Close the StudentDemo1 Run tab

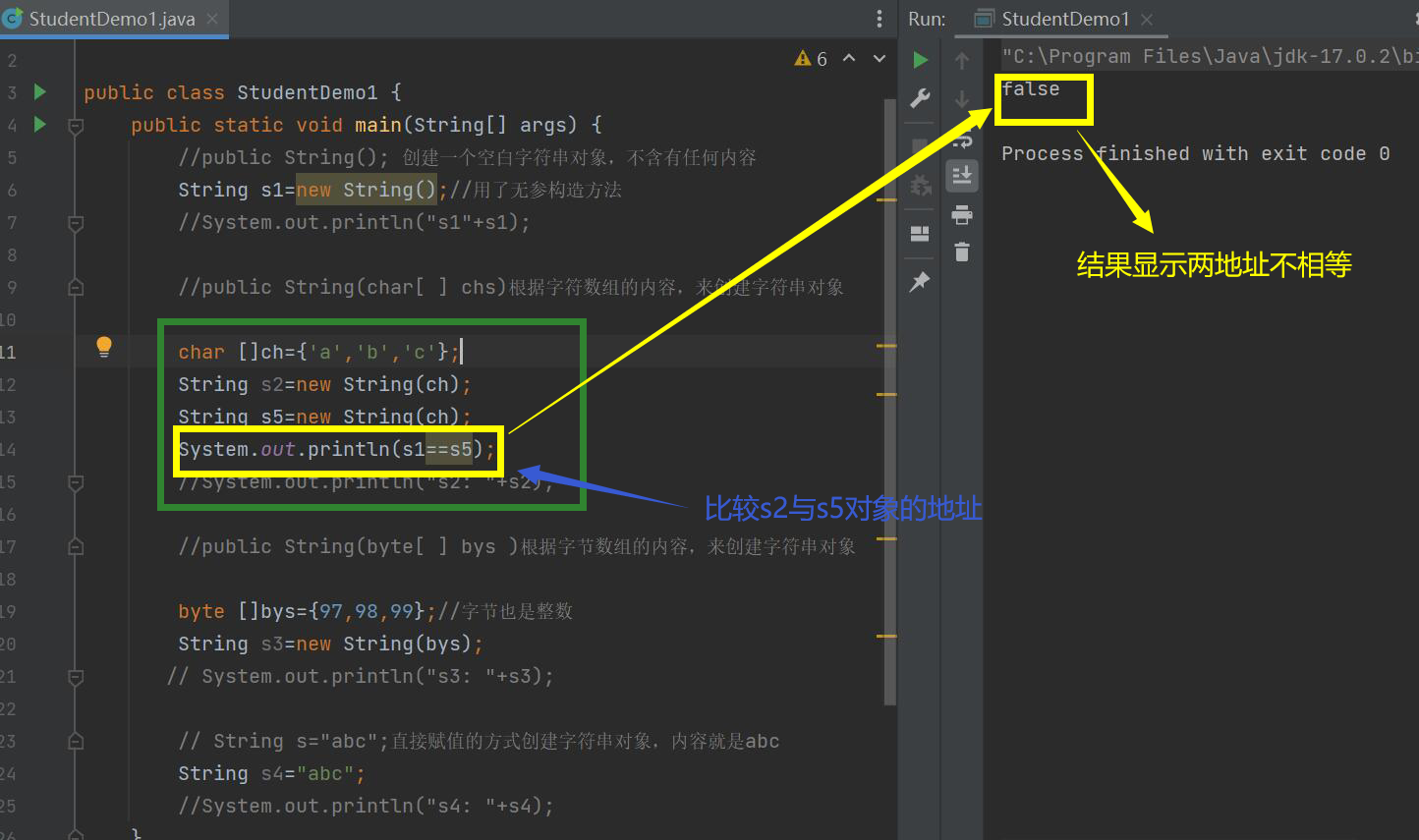pyautogui.click(x=1147, y=19)
